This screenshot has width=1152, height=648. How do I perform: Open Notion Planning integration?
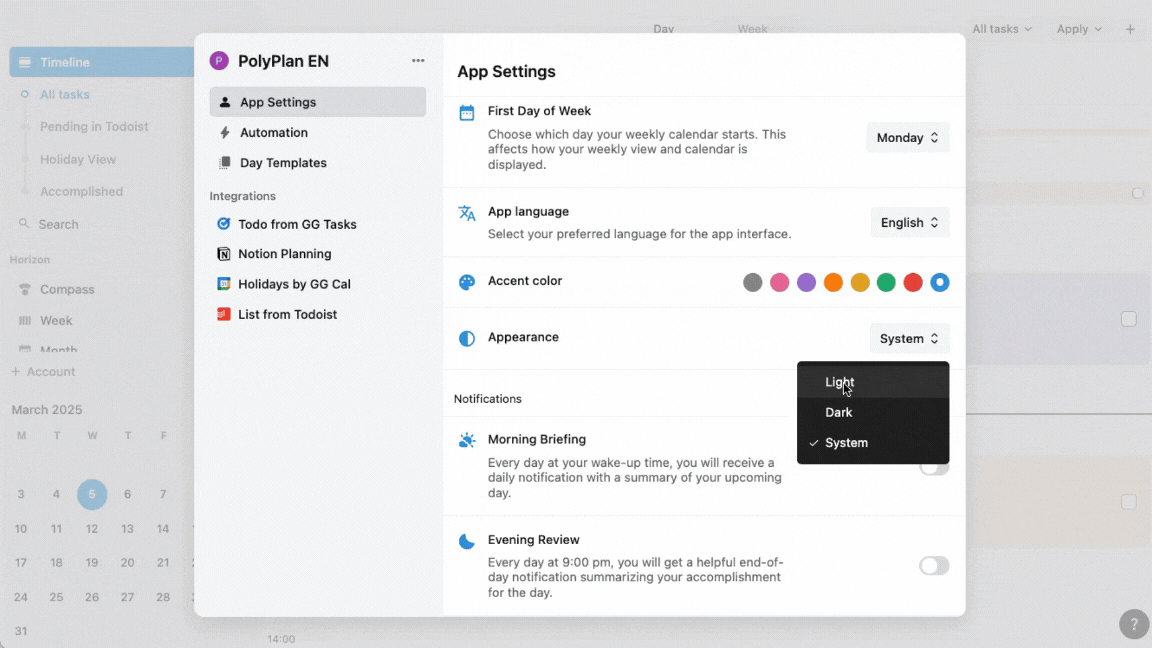pyautogui.click(x=284, y=254)
